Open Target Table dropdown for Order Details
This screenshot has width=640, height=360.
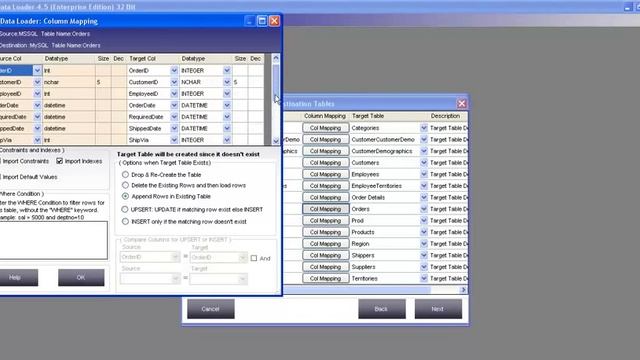click(424, 198)
